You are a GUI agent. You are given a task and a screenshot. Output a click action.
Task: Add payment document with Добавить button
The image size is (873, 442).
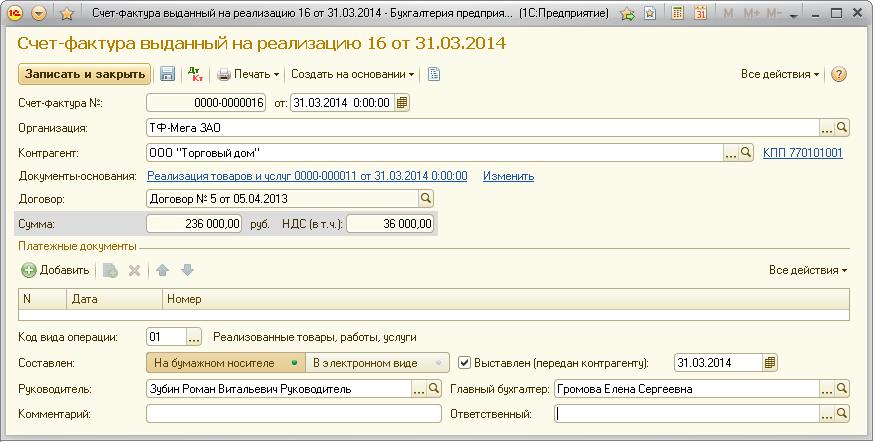pyautogui.click(x=55, y=270)
